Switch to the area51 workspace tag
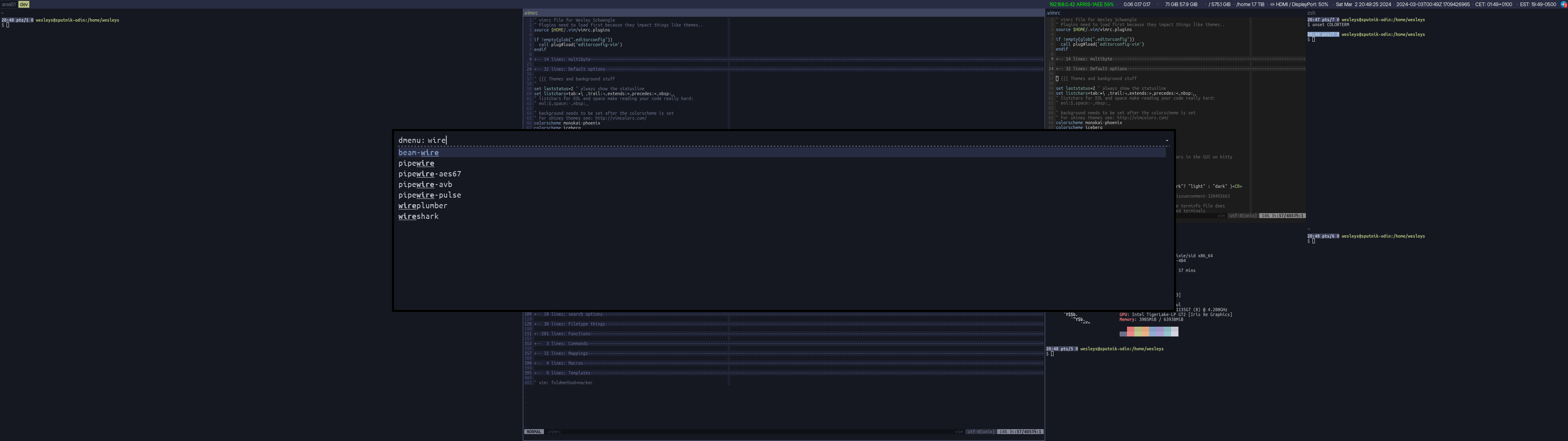The width and height of the screenshot is (1568, 441). [x=10, y=4]
